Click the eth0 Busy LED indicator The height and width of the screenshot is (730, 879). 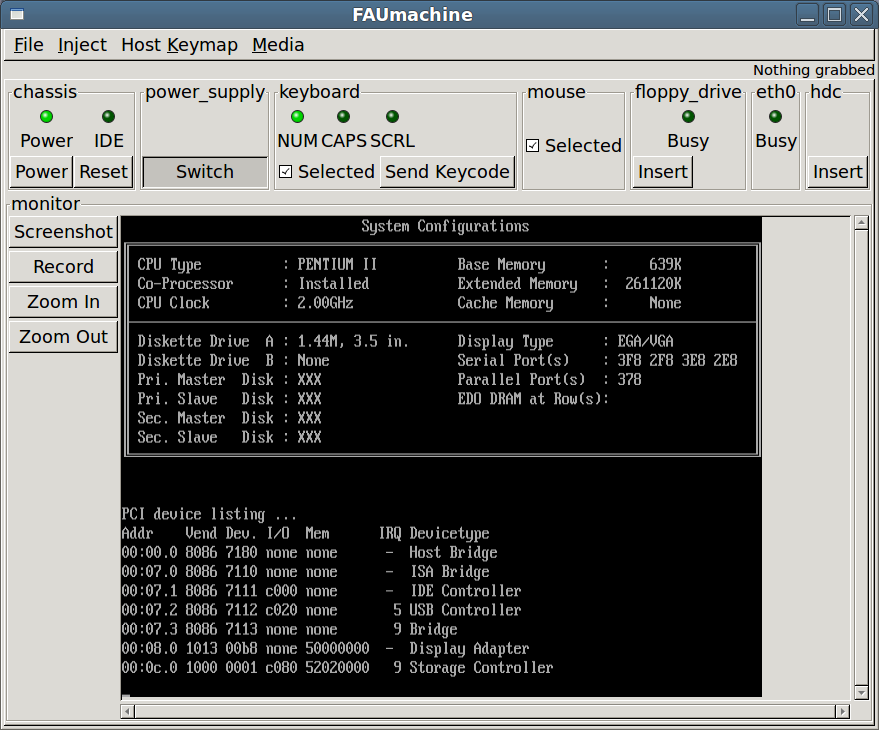pyautogui.click(x=775, y=117)
